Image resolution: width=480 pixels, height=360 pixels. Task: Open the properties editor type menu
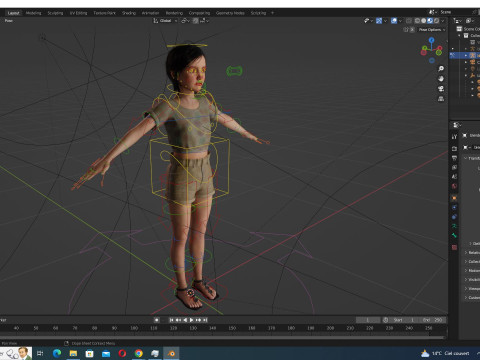pyautogui.click(x=456, y=125)
